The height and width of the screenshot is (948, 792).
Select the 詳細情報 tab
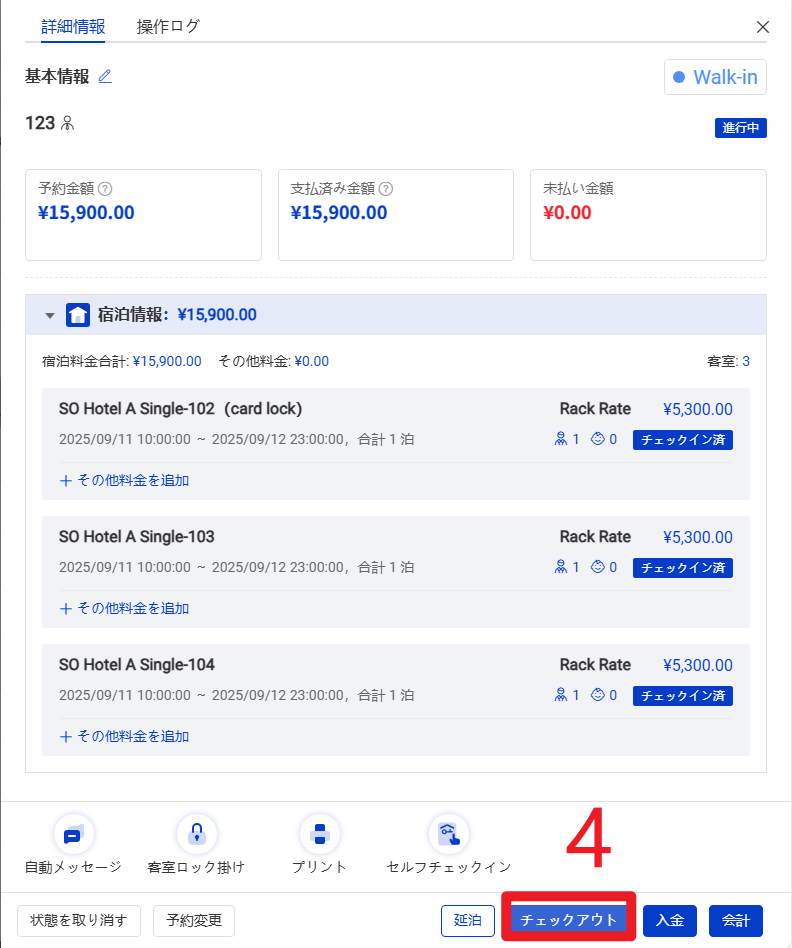click(x=73, y=27)
